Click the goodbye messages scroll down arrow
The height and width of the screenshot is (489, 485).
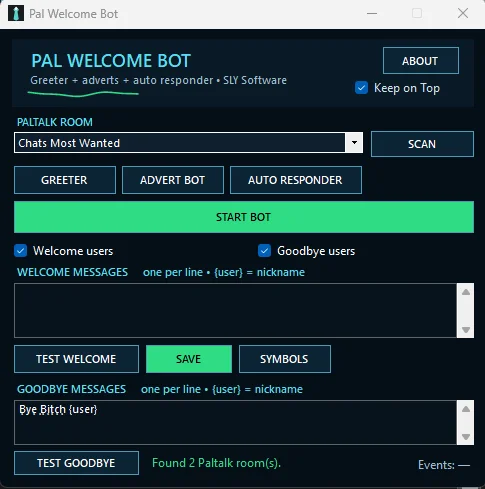(x=466, y=436)
